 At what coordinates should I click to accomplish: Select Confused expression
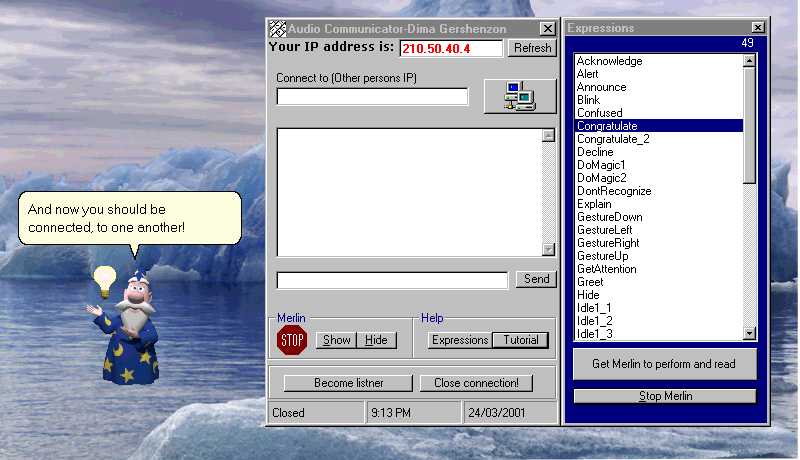tap(659, 113)
